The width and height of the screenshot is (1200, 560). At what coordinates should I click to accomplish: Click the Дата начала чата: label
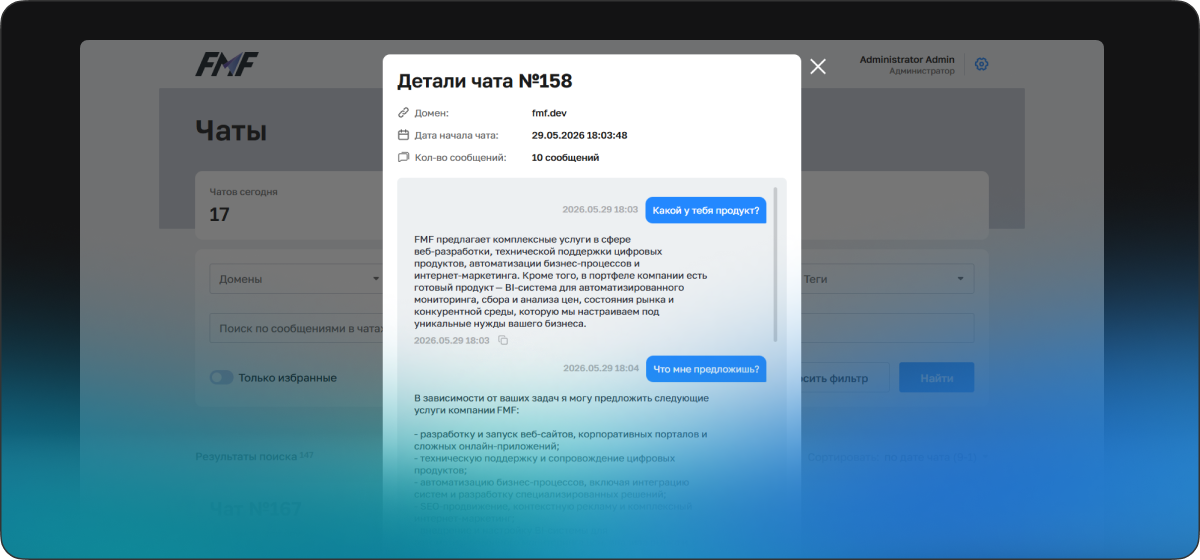click(x=457, y=135)
